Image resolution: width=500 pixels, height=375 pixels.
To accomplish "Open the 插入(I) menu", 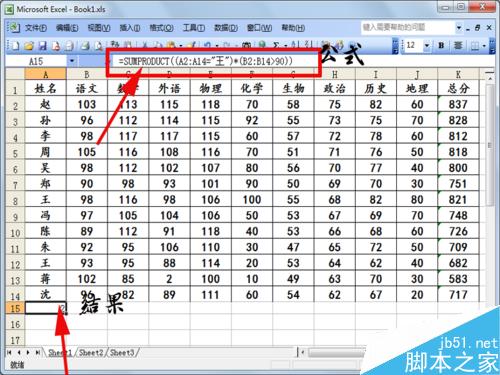I will coord(130,28).
